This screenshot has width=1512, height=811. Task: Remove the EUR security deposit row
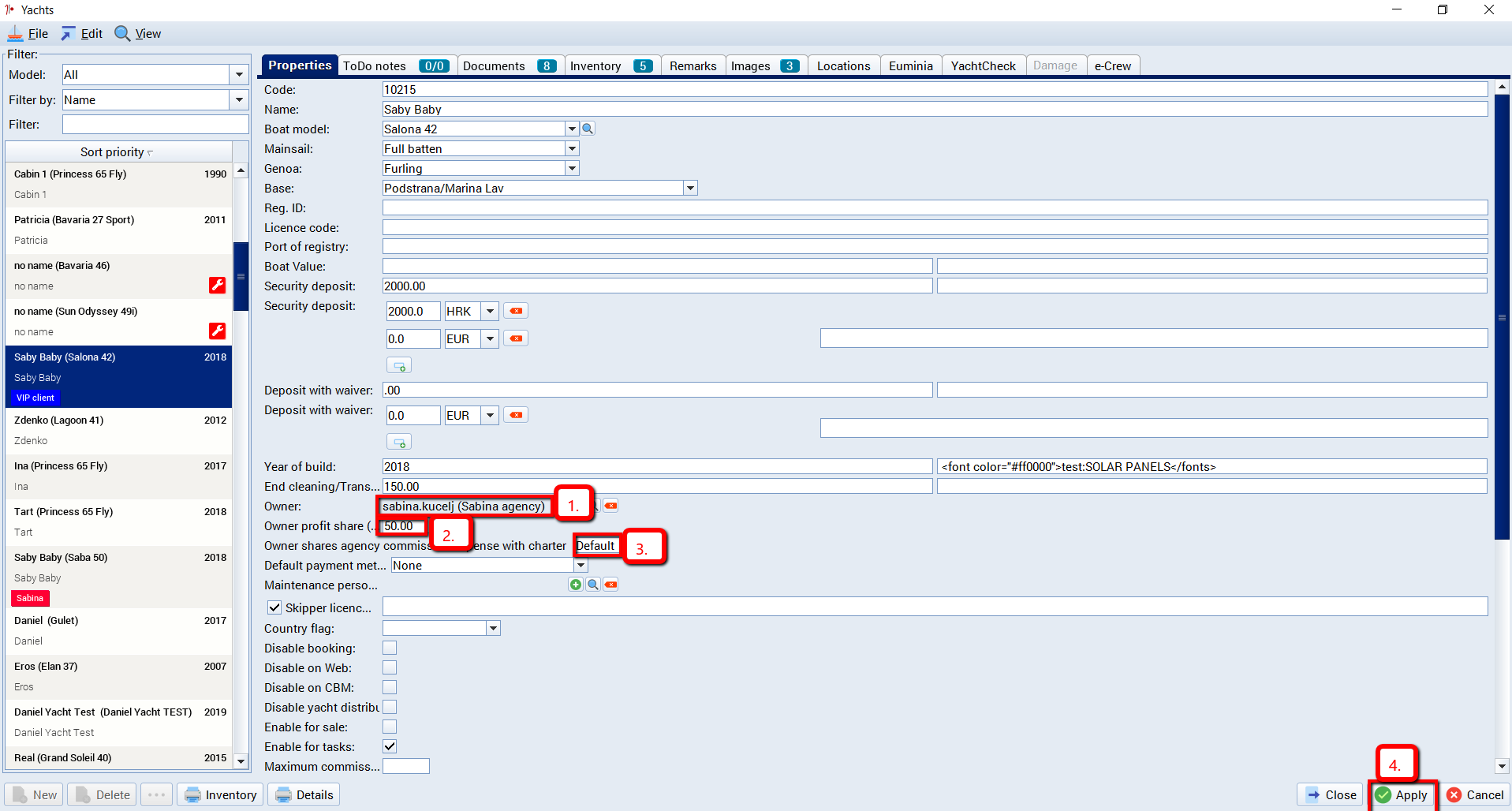pos(516,338)
